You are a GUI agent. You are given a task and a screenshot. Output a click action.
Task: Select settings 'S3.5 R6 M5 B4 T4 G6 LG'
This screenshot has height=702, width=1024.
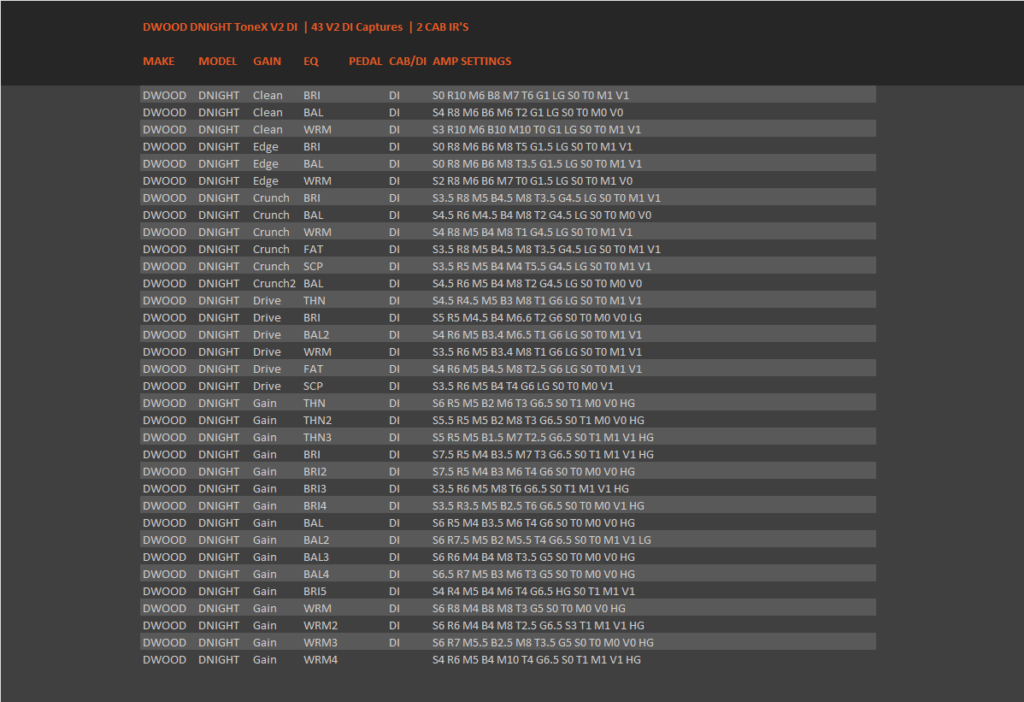point(522,386)
